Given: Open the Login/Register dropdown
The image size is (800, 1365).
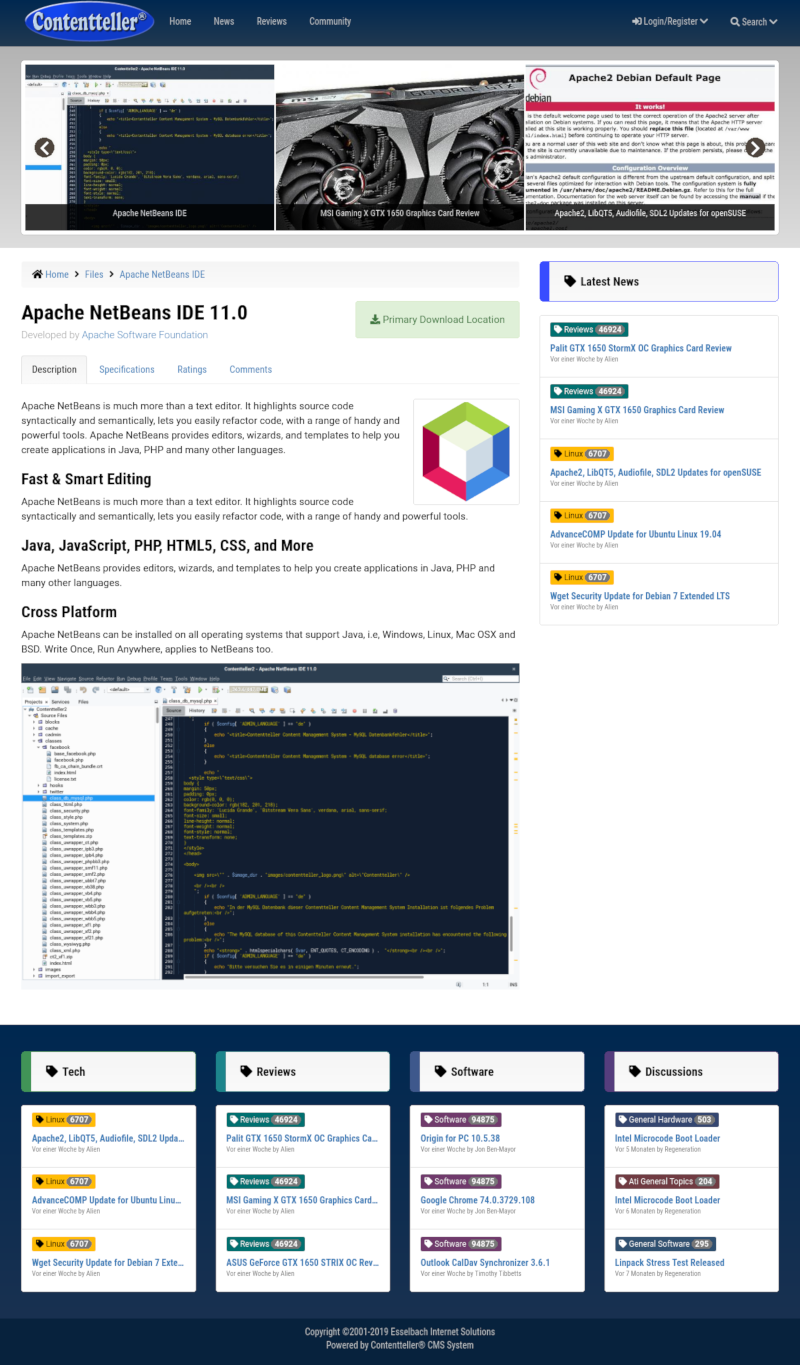Looking at the screenshot, I should click(670, 21).
